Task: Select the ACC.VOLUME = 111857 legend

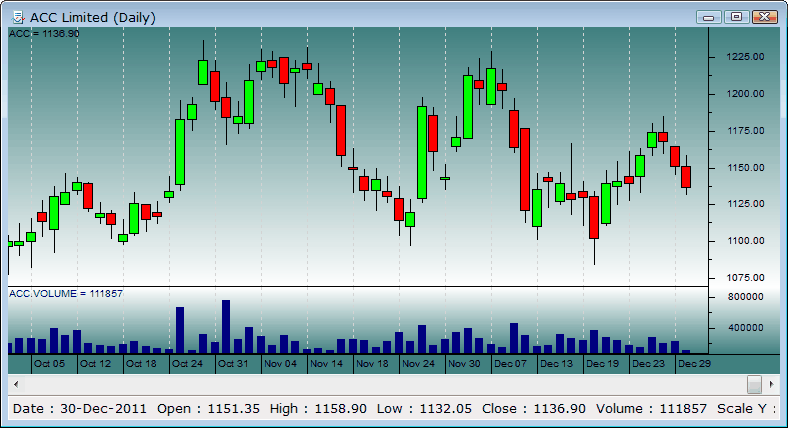Action: click(x=65, y=293)
